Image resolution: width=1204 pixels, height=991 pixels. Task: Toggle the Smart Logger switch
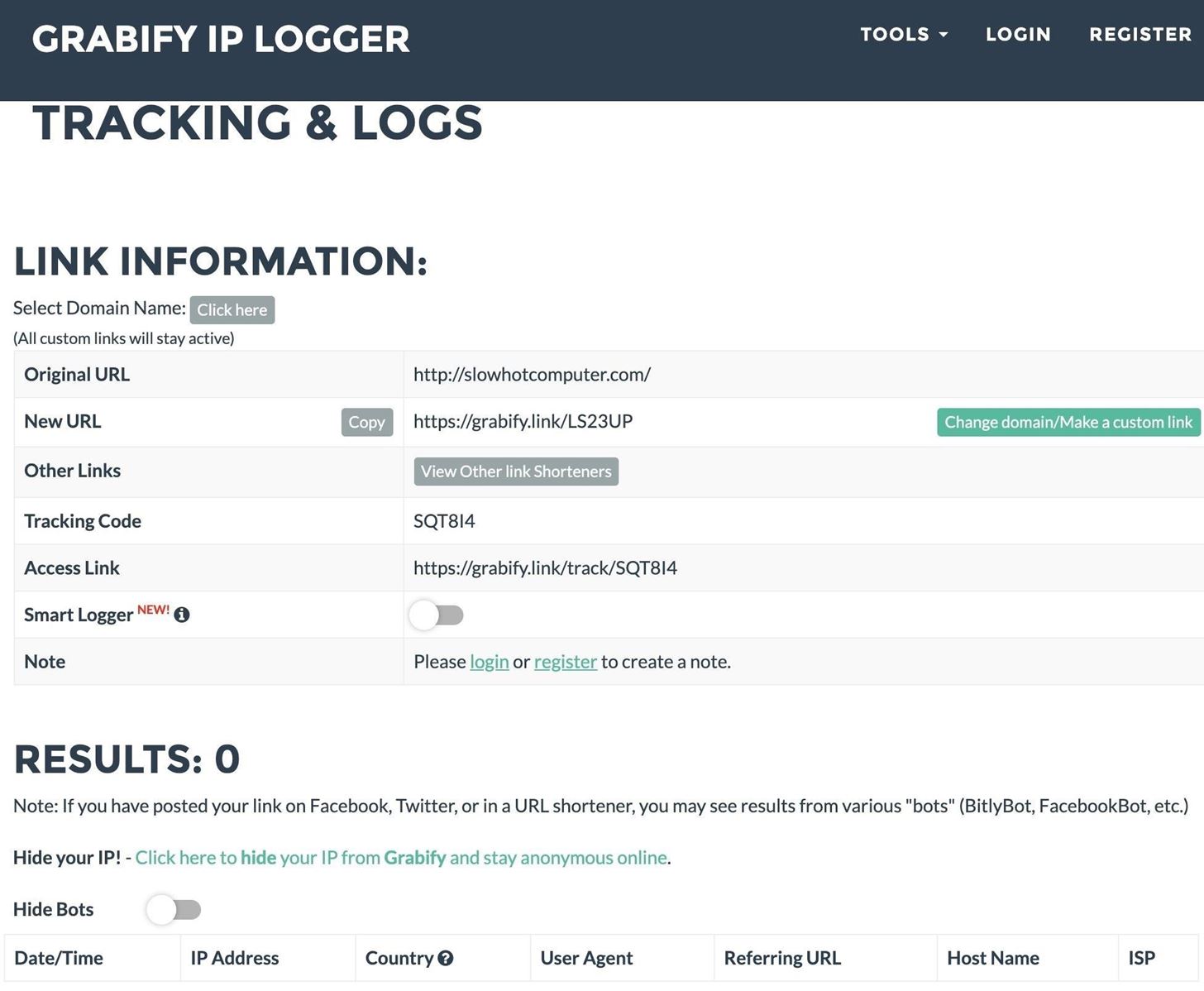point(436,615)
